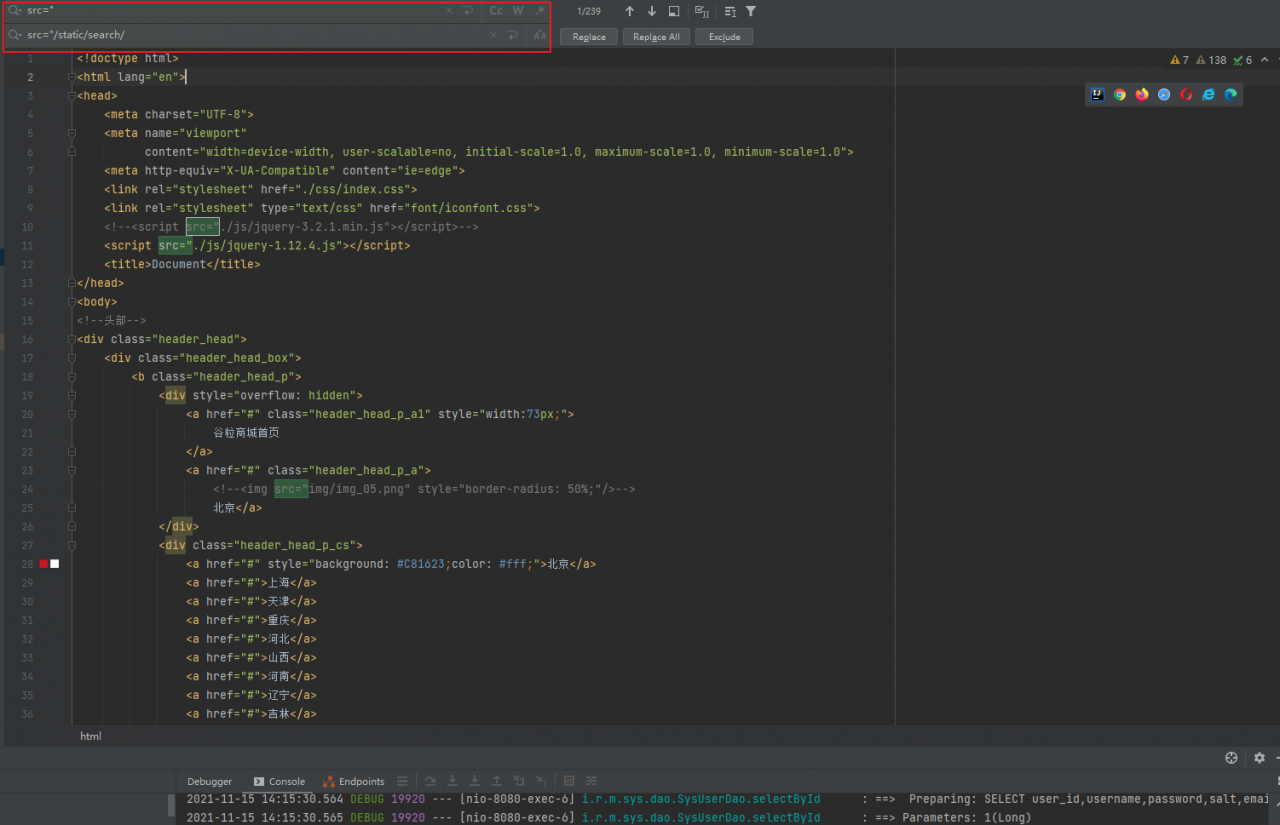Click the 1/239 match counter

(589, 11)
